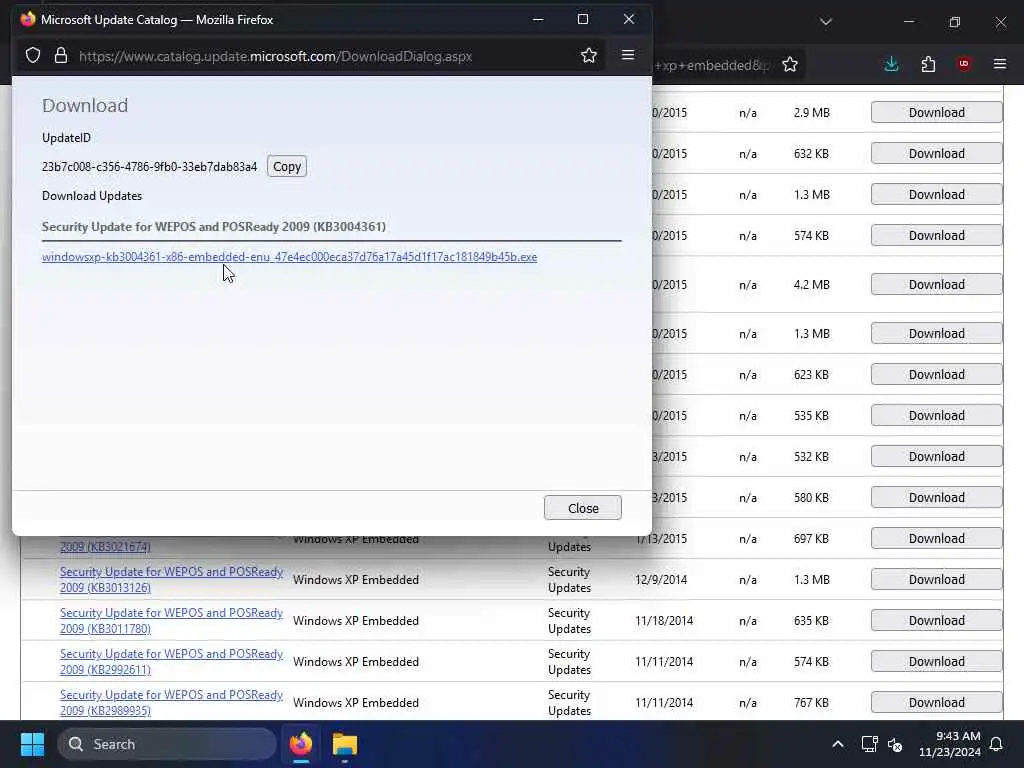Open the Extensions puzzle icon
Image resolution: width=1024 pixels, height=768 pixels.
coord(928,64)
